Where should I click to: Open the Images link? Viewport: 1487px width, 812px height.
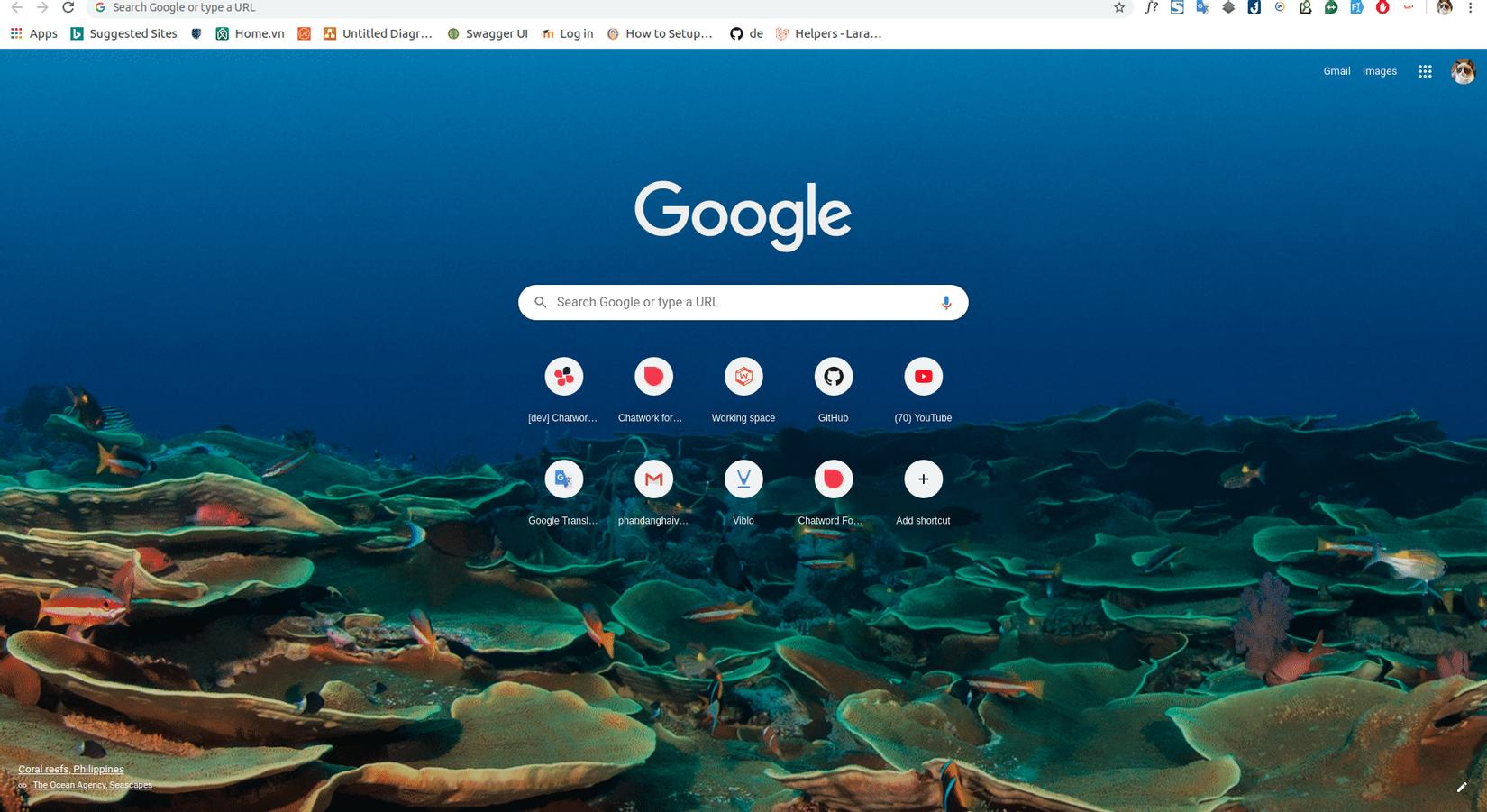(x=1380, y=71)
